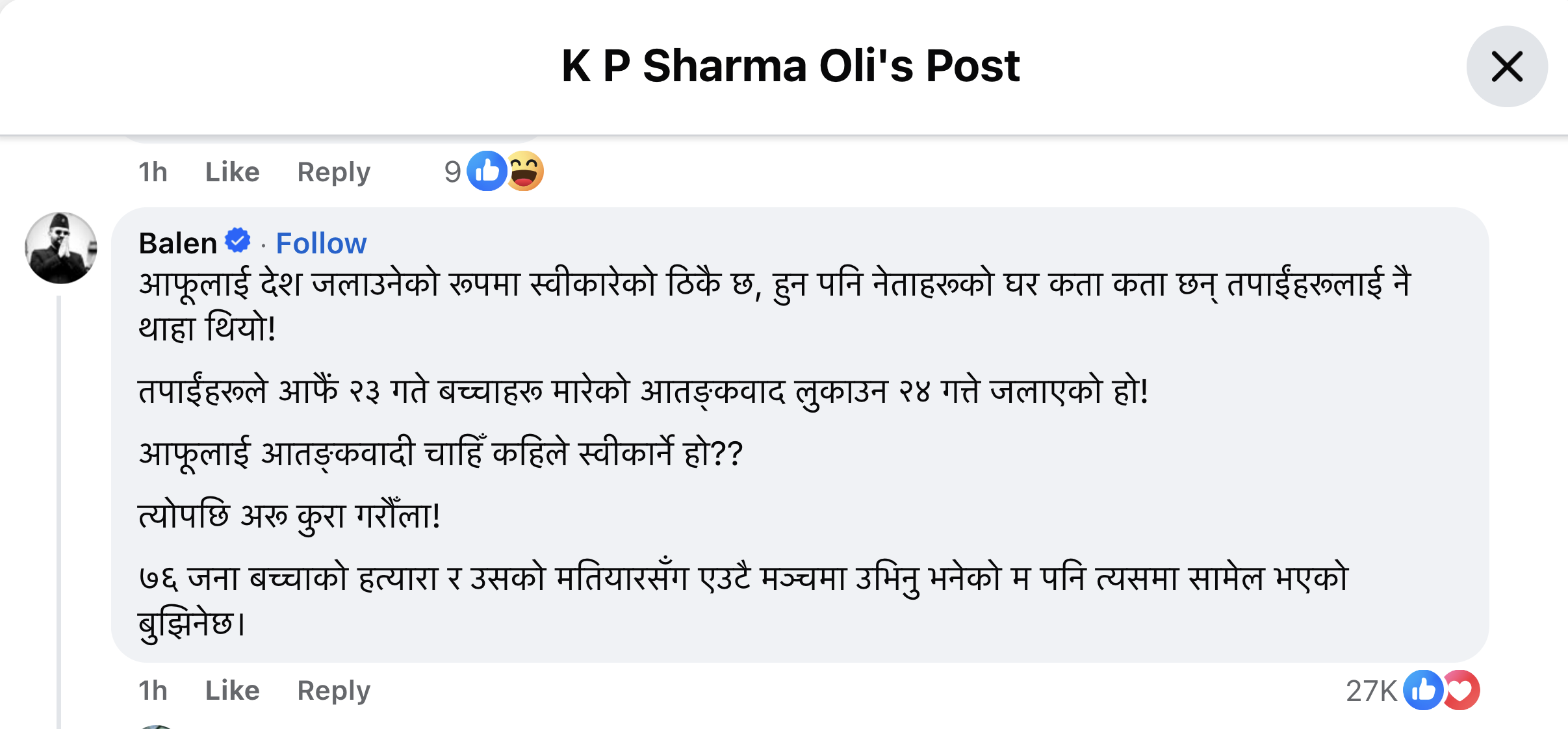Close the K P Sharma Oli's Post dialog

(x=1506, y=66)
